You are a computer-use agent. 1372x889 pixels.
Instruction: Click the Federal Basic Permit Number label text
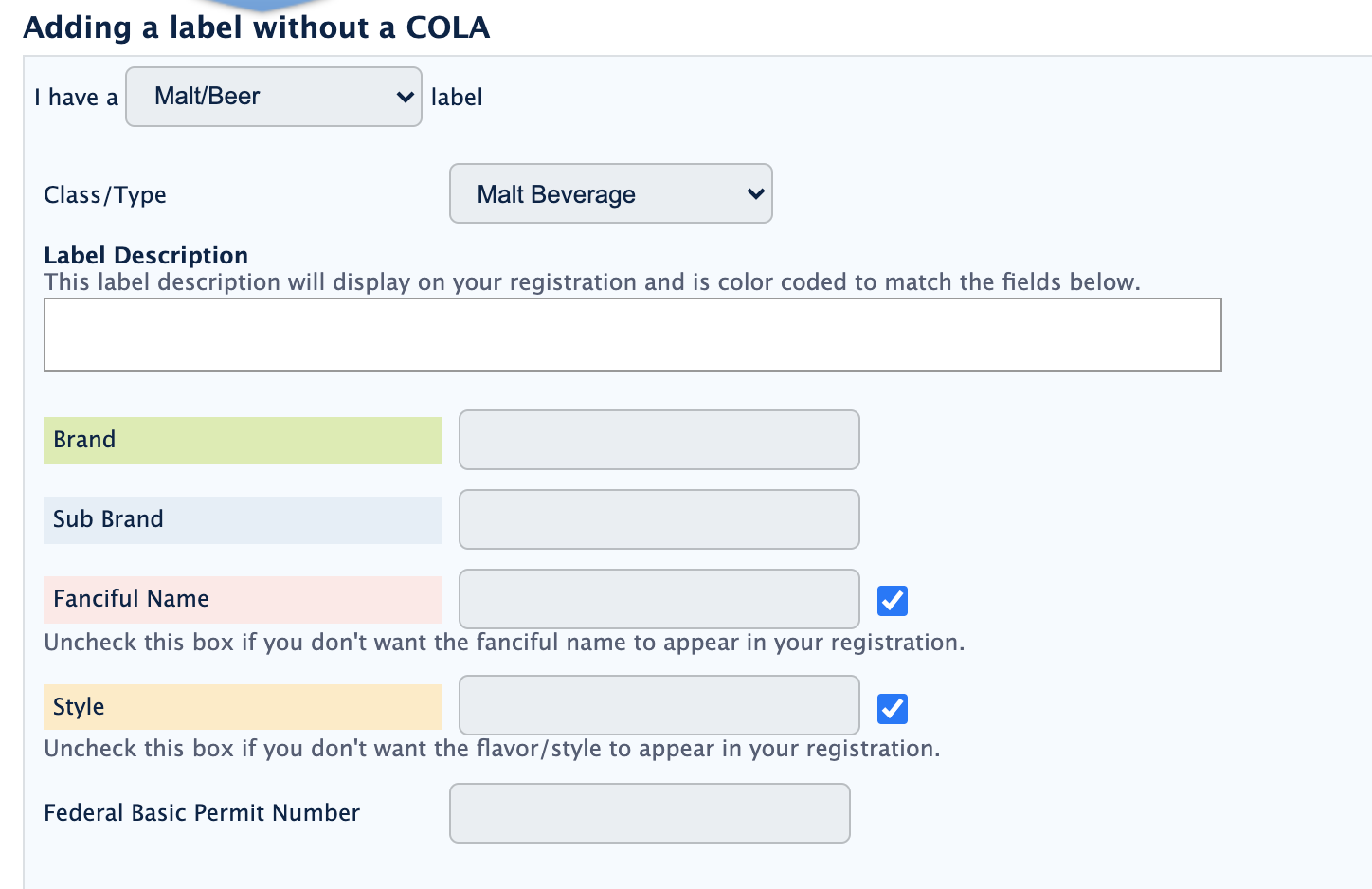[x=202, y=813]
